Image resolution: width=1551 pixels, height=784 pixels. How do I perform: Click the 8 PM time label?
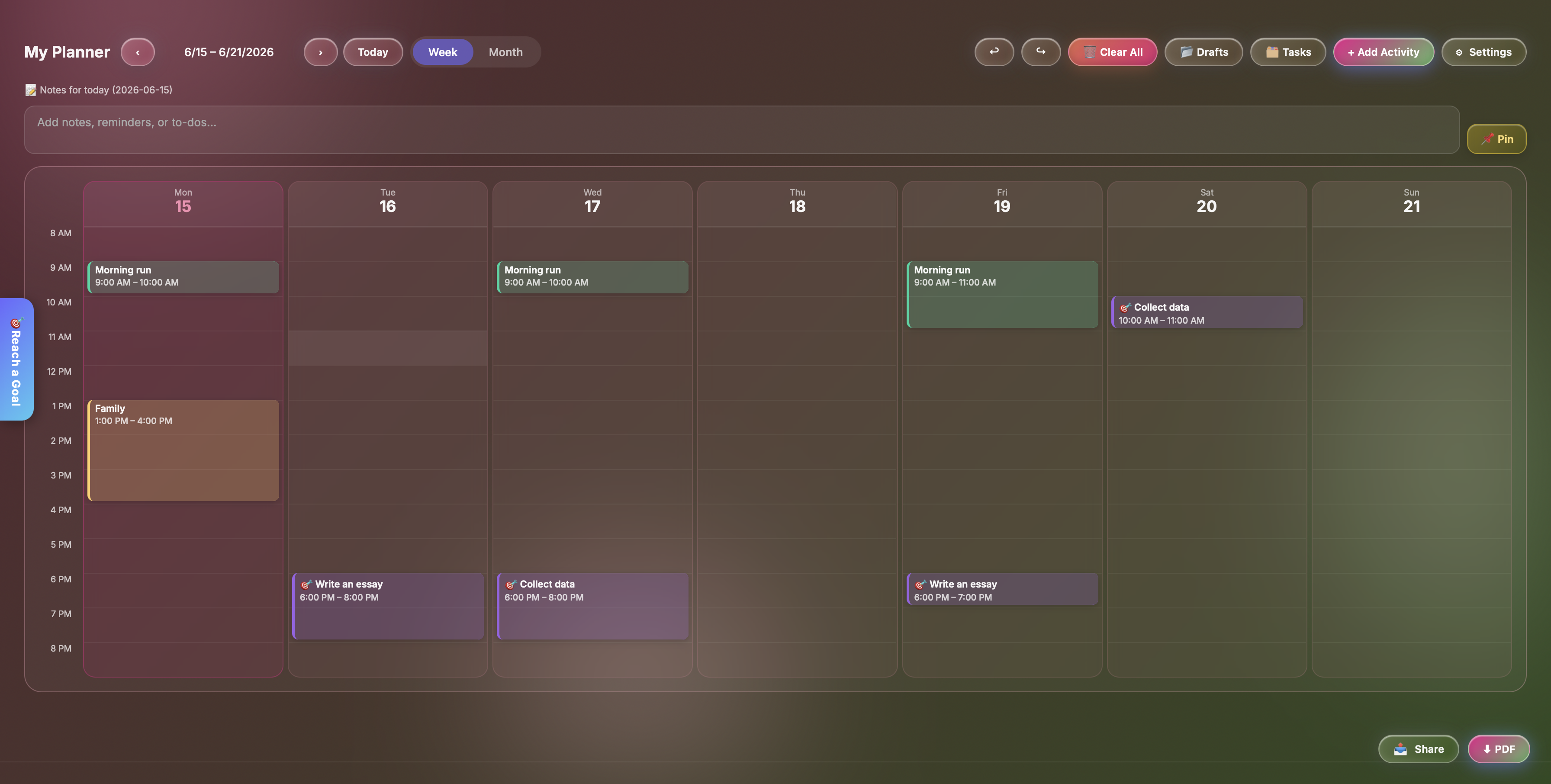tap(61, 649)
